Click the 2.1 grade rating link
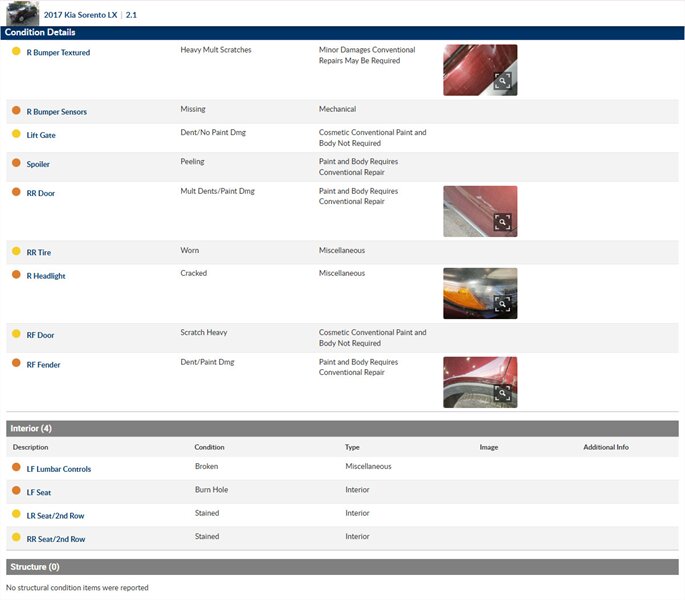This screenshot has height=600, width=685. point(131,15)
